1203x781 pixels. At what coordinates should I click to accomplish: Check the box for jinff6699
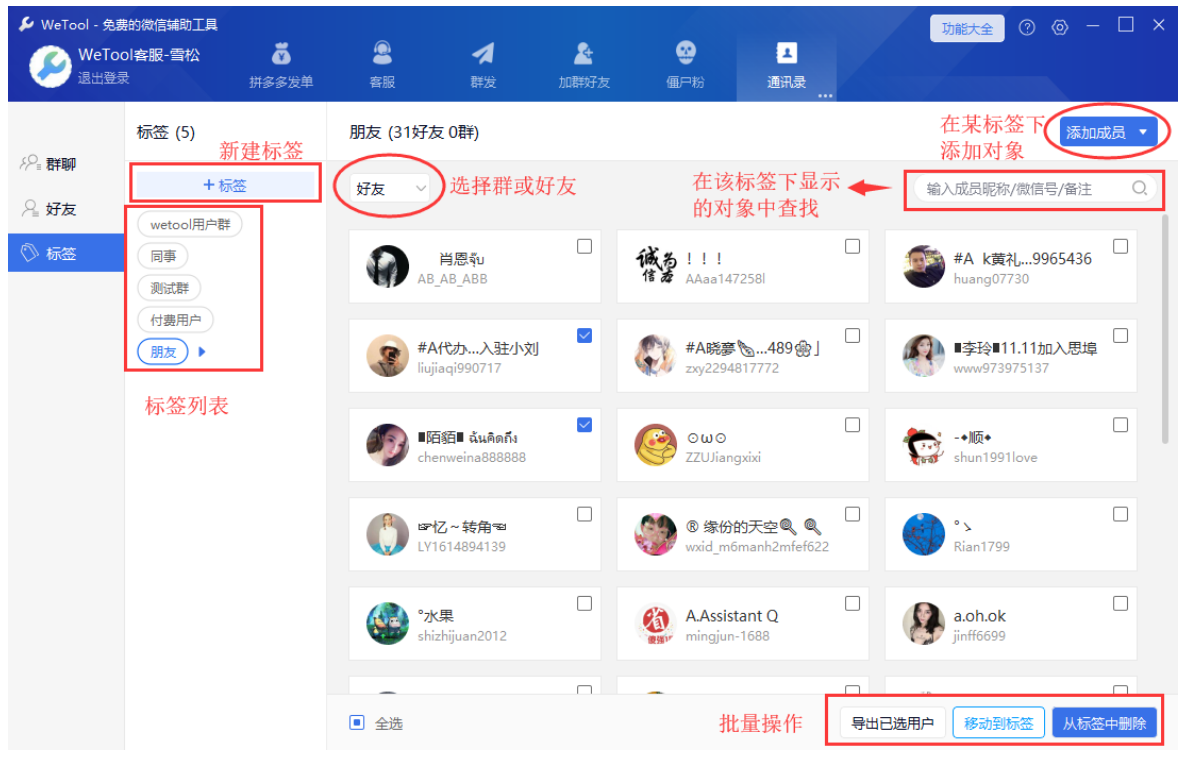1121,603
